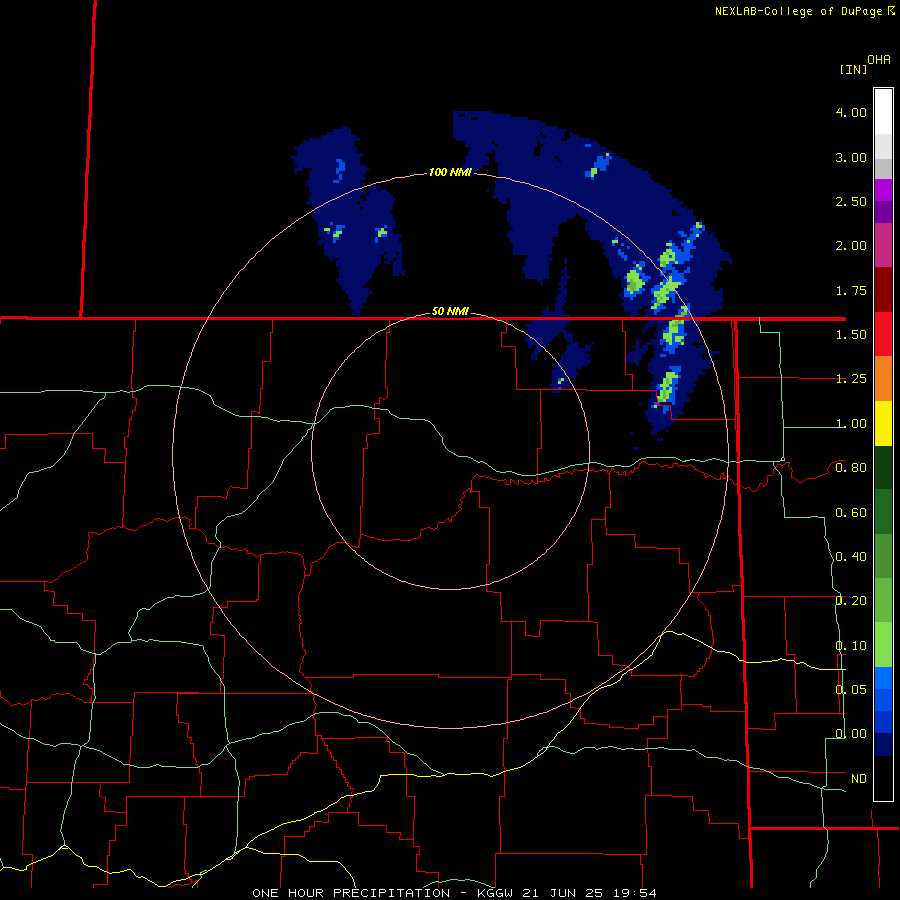The height and width of the screenshot is (900, 900).
Task: Click the bright red swatch in the scale
Action: [883, 334]
